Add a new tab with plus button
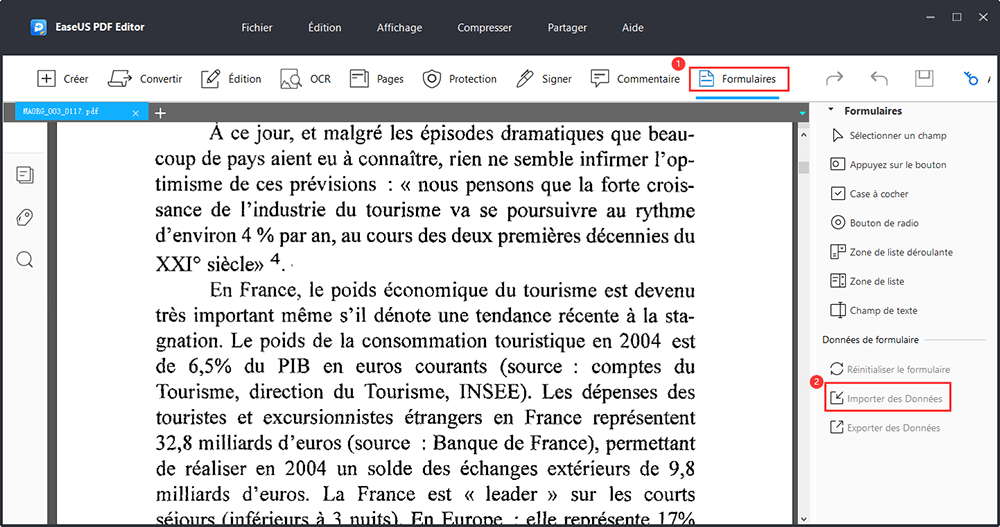Screen dimensions: 1000x527 pyautogui.click(x=160, y=113)
